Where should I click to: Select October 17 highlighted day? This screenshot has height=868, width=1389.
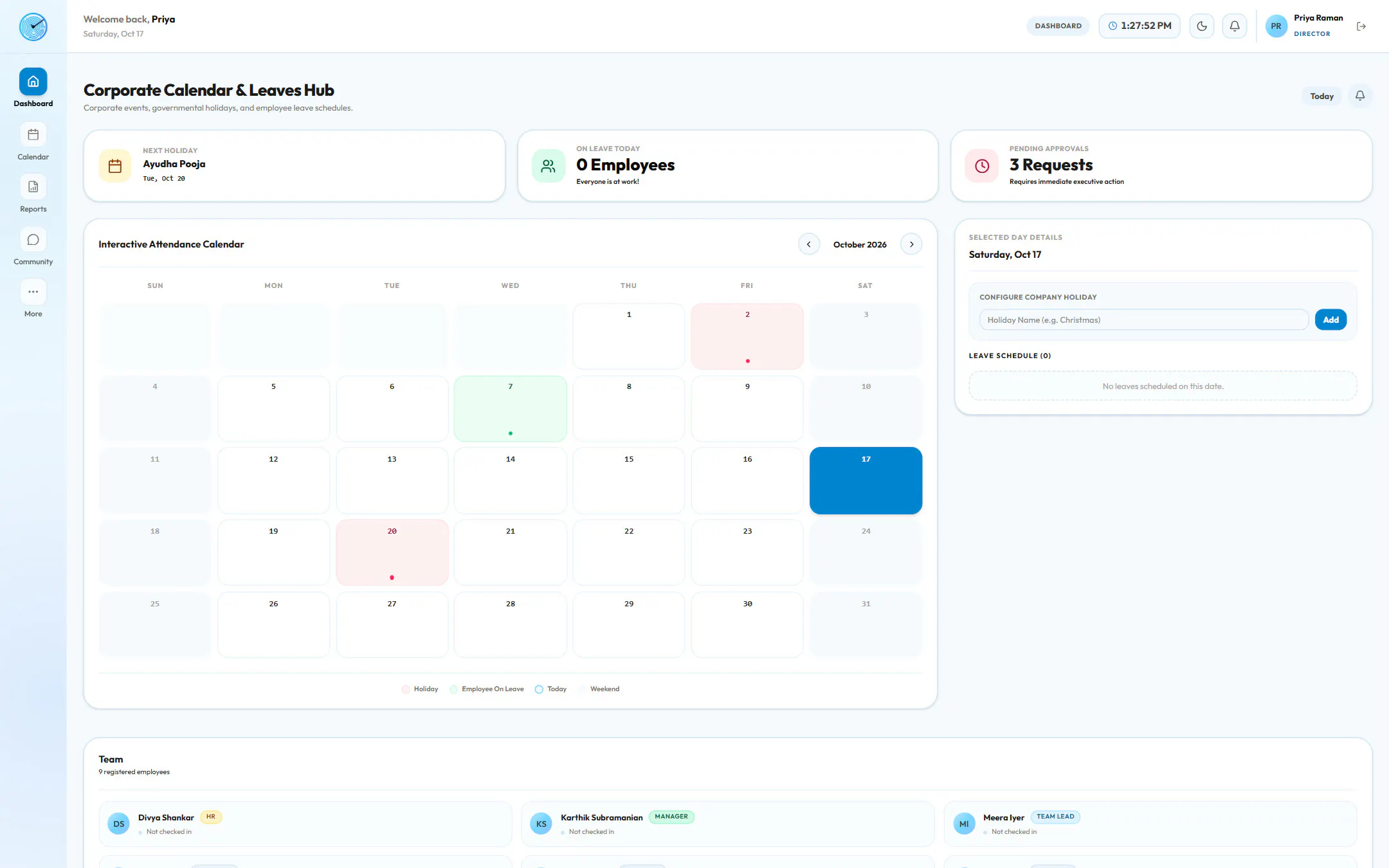click(866, 480)
